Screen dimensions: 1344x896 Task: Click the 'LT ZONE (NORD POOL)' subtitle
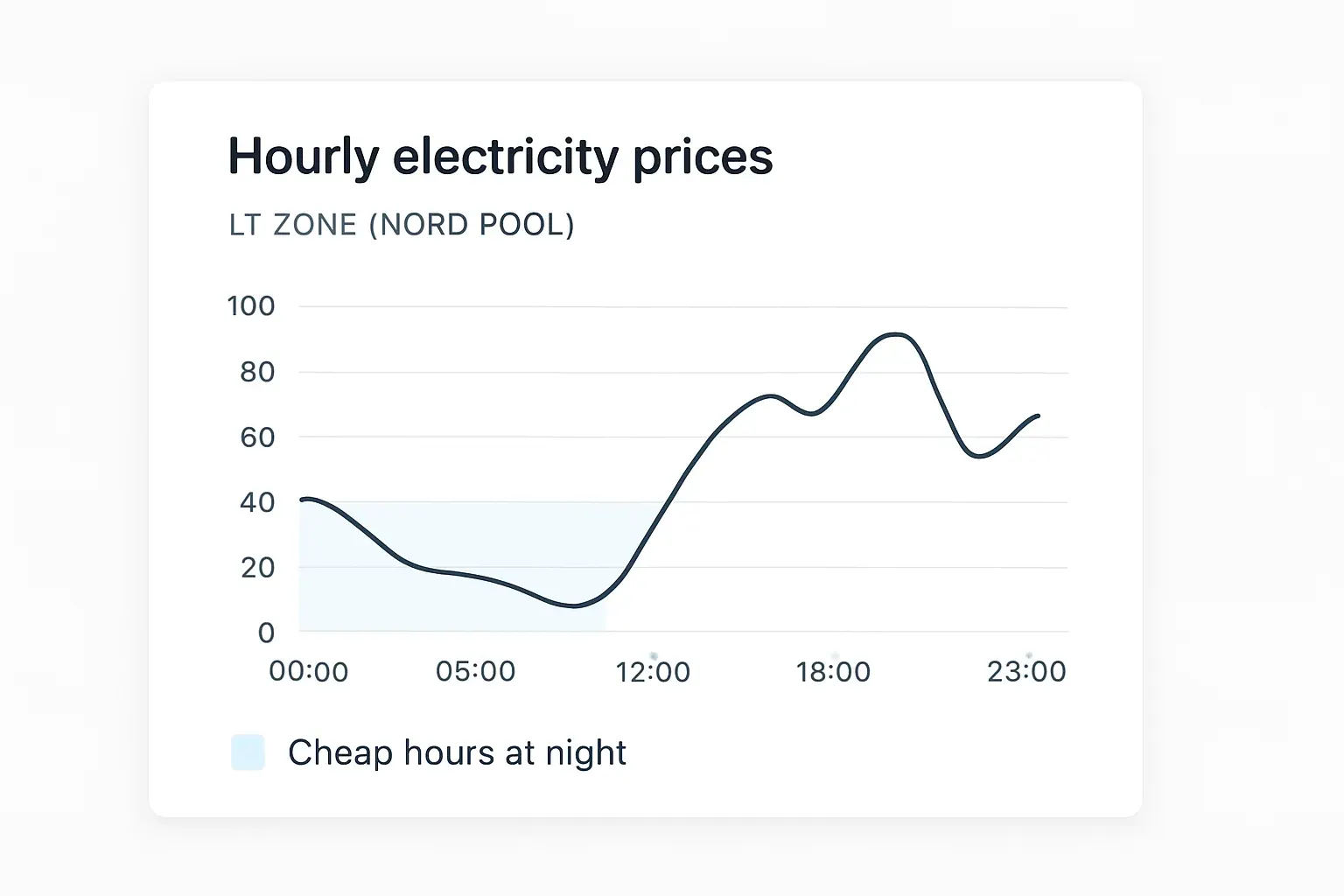coord(402,225)
